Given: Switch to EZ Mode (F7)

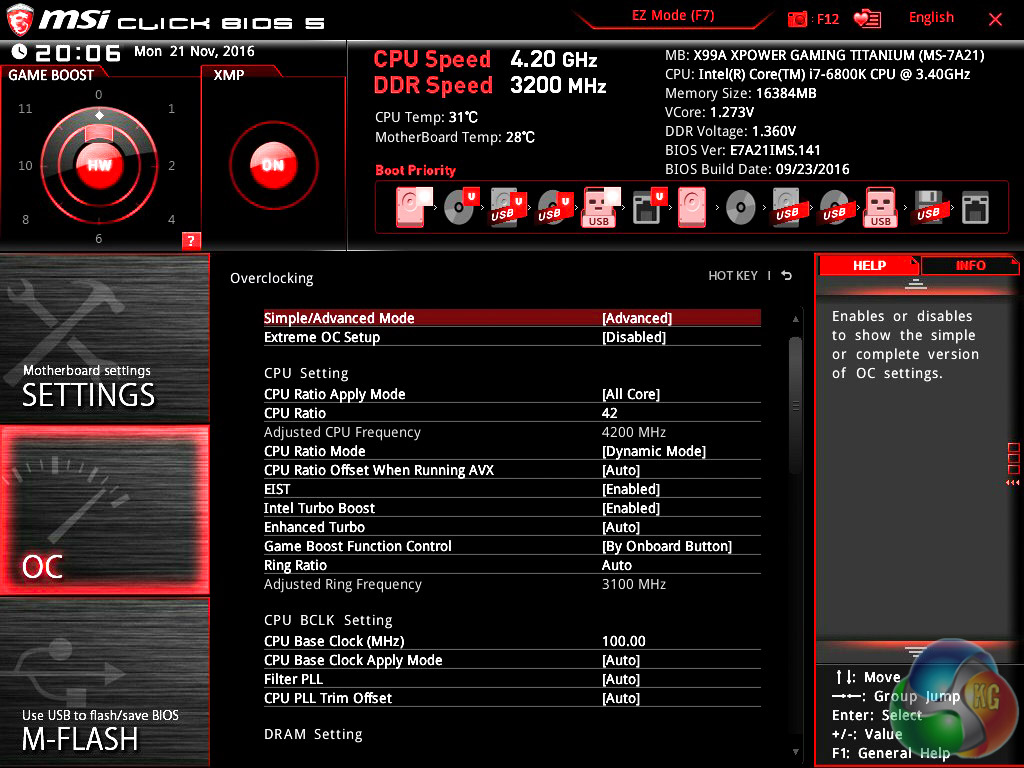Looking at the screenshot, I should click(673, 16).
